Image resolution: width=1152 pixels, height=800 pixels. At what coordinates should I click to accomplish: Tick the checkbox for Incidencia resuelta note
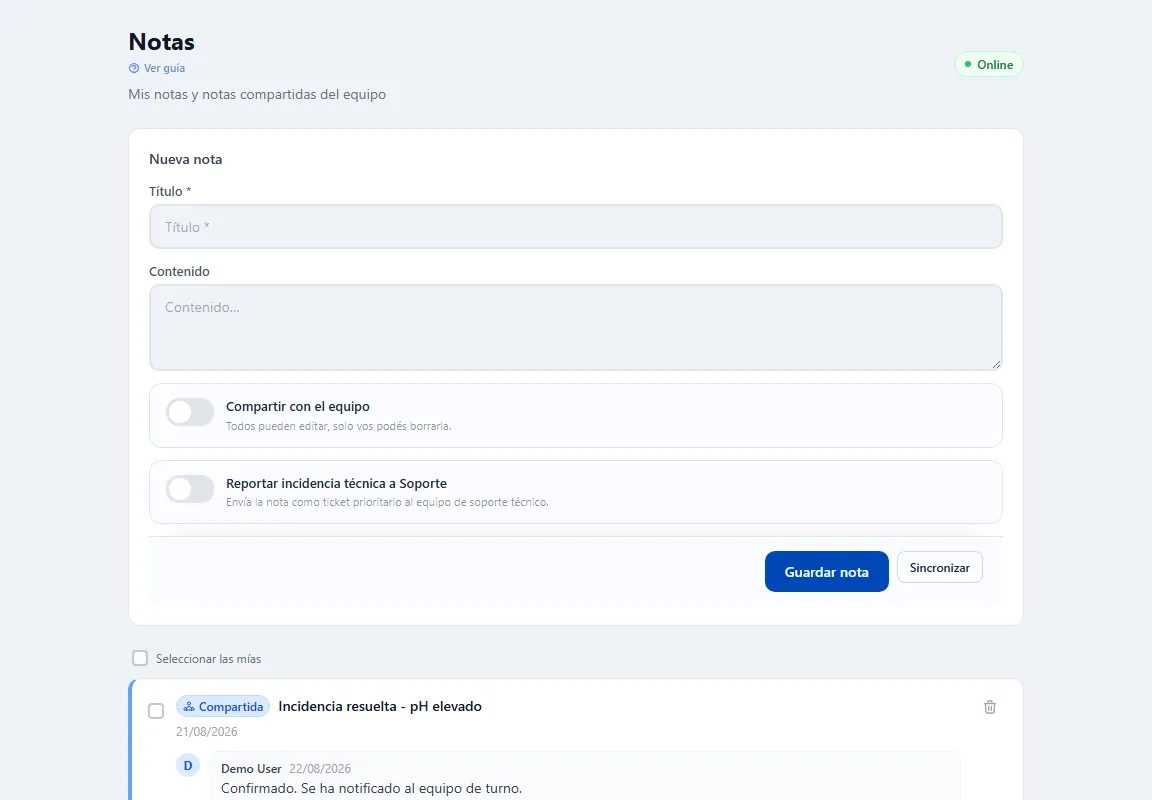pos(156,711)
